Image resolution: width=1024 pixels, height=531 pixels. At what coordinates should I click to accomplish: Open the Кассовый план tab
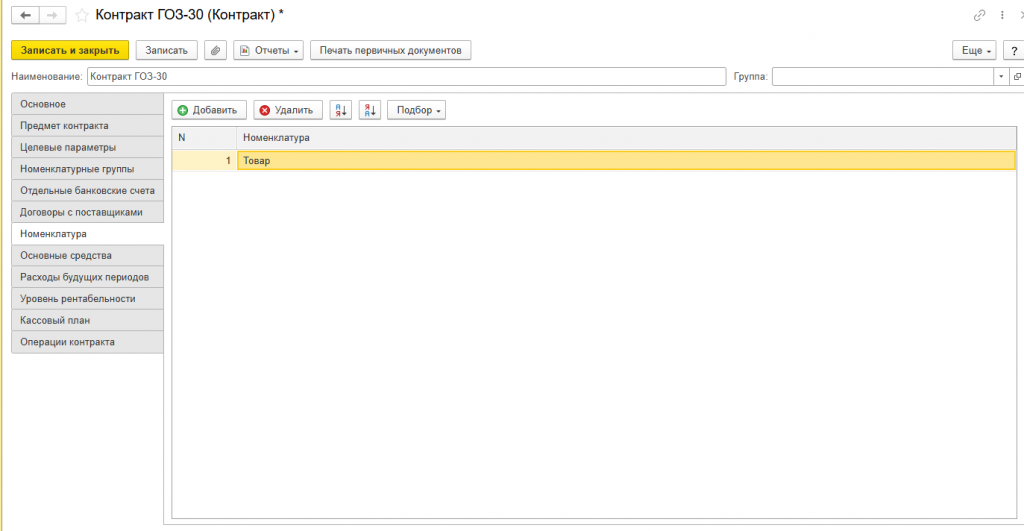tap(88, 320)
